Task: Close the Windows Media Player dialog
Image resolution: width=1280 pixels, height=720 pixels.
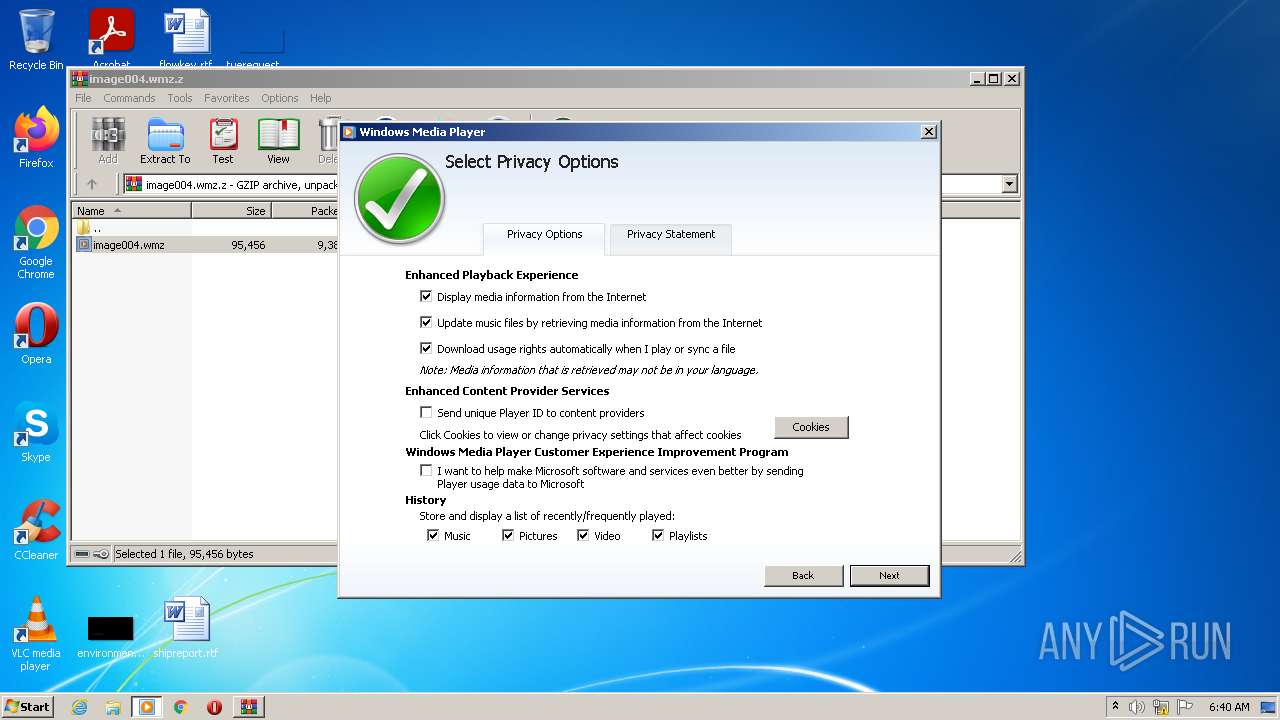Action: click(928, 132)
